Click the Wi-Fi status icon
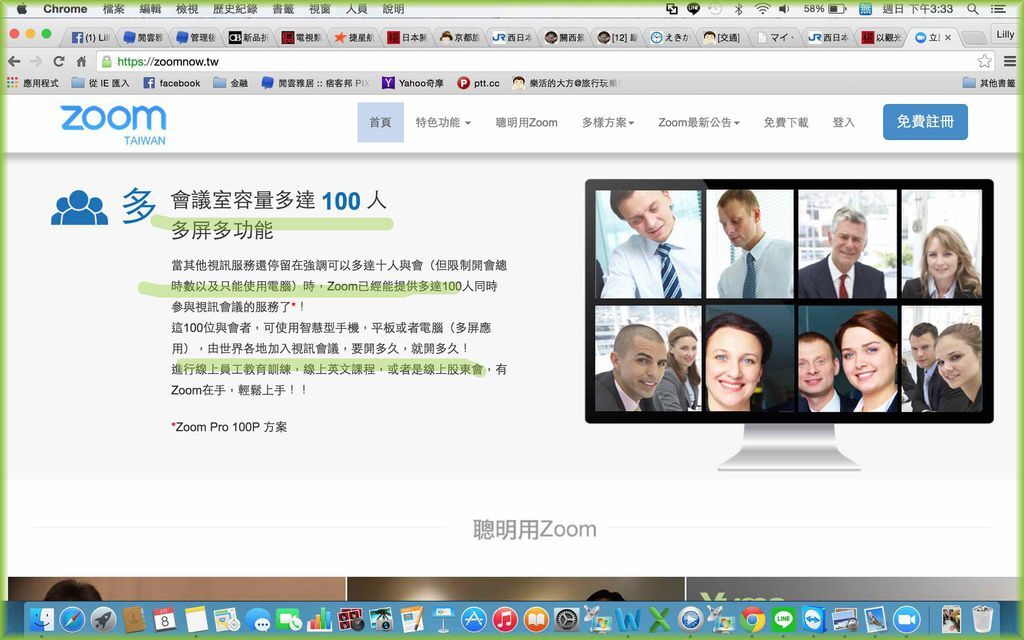 [761, 9]
